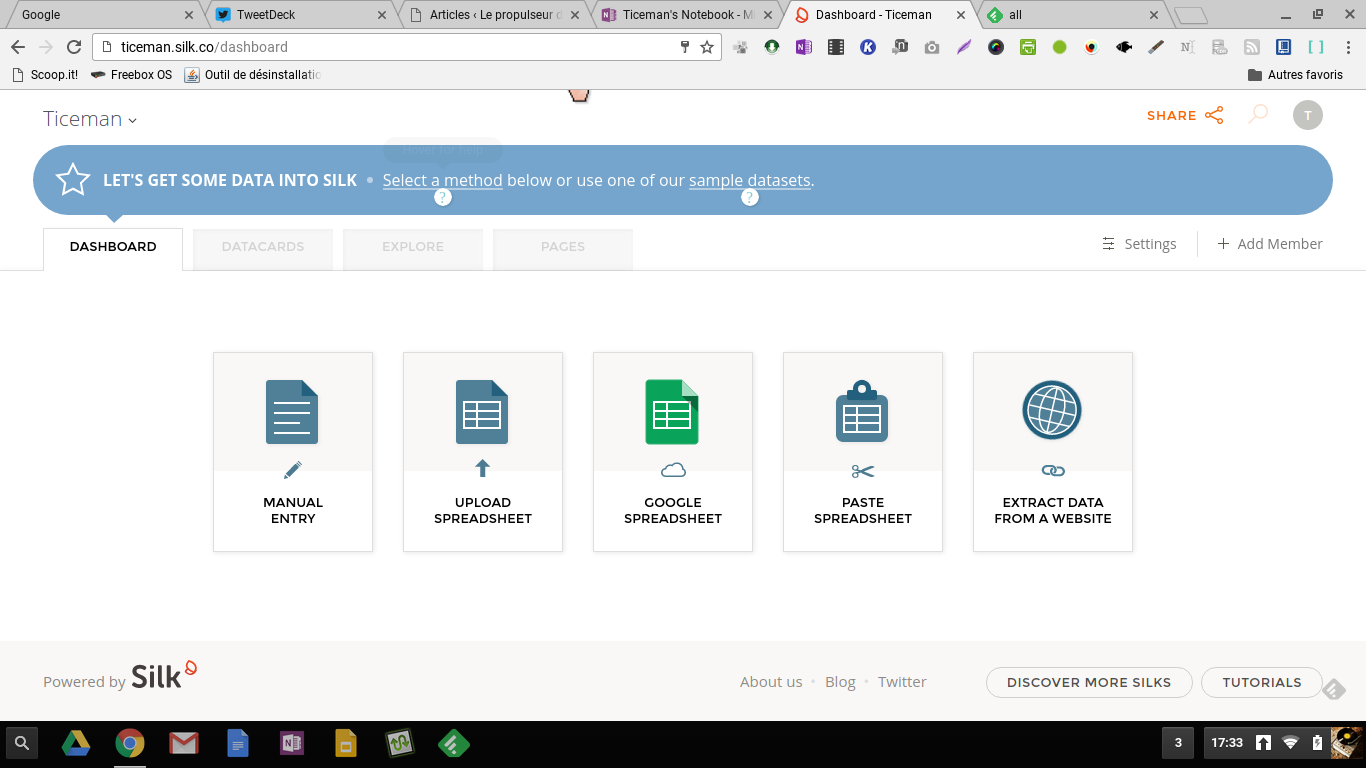Viewport: 1366px width, 768px height.
Task: Click the green printer extension icon
Action: pos(1028,47)
